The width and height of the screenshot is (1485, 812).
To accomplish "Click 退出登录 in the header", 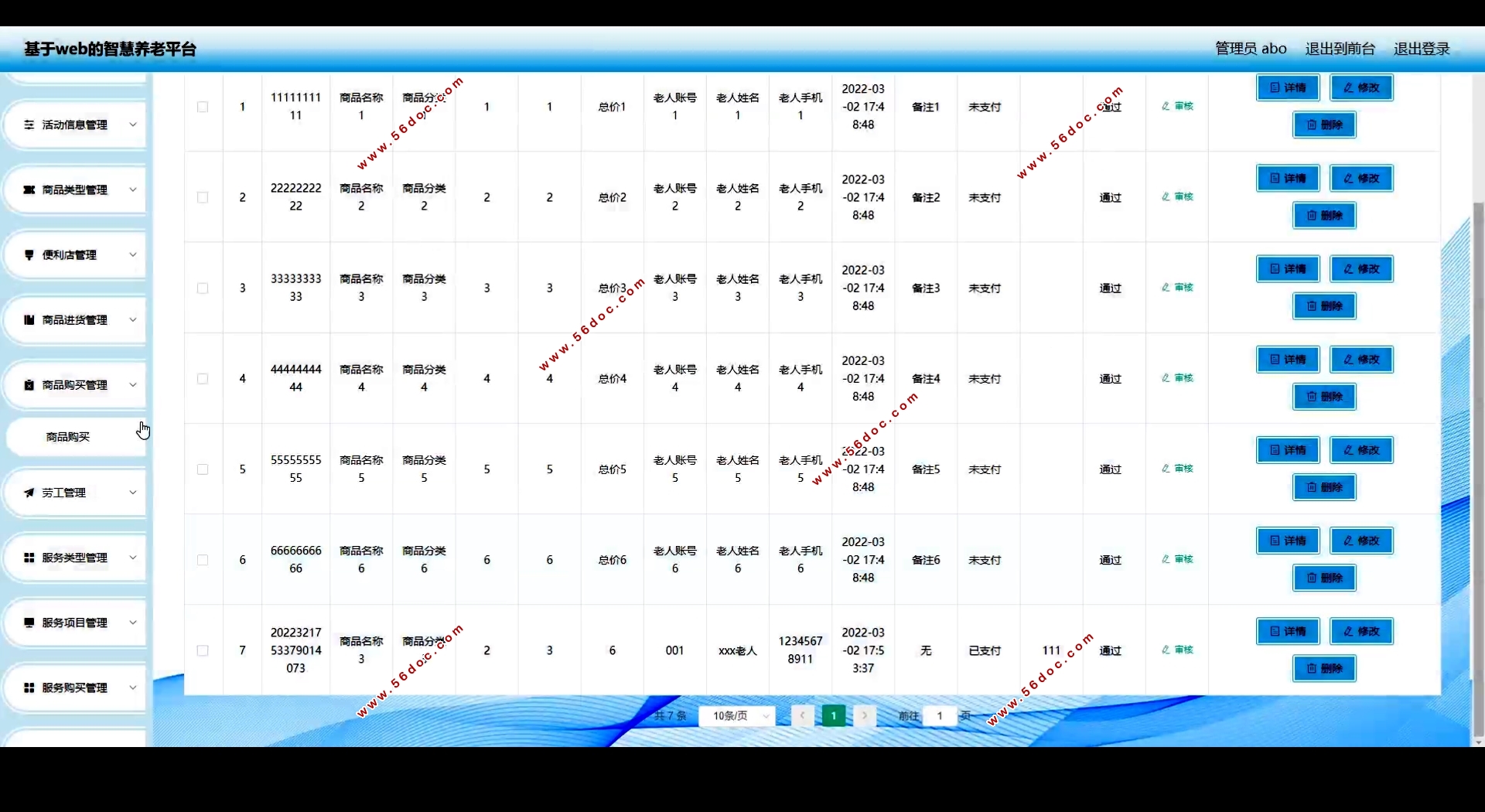I will click(x=1422, y=49).
